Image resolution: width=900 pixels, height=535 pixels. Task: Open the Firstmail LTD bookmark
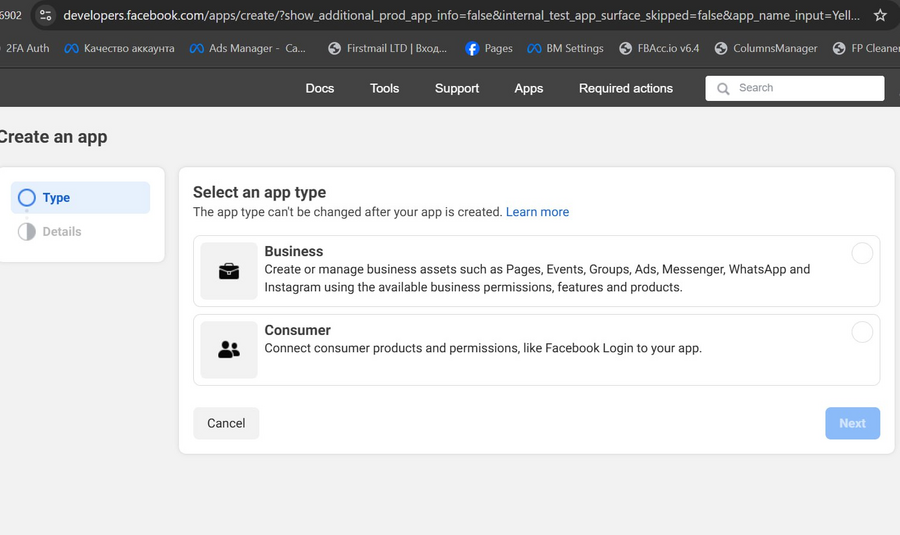(x=387, y=49)
